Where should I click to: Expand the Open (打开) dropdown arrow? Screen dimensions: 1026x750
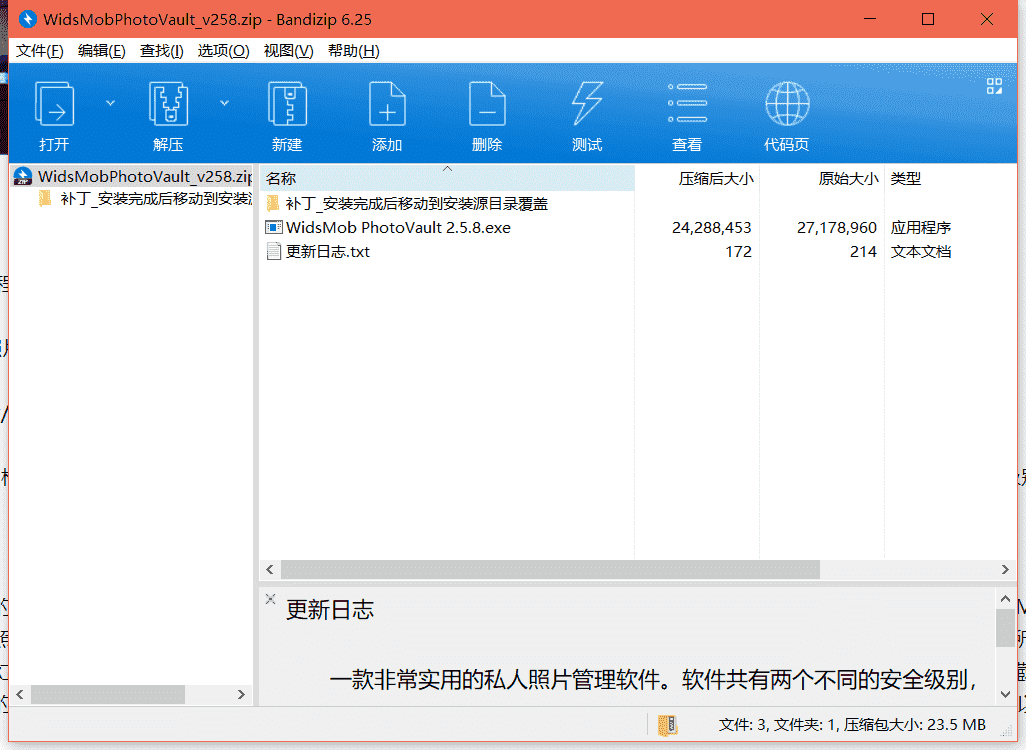point(111,103)
